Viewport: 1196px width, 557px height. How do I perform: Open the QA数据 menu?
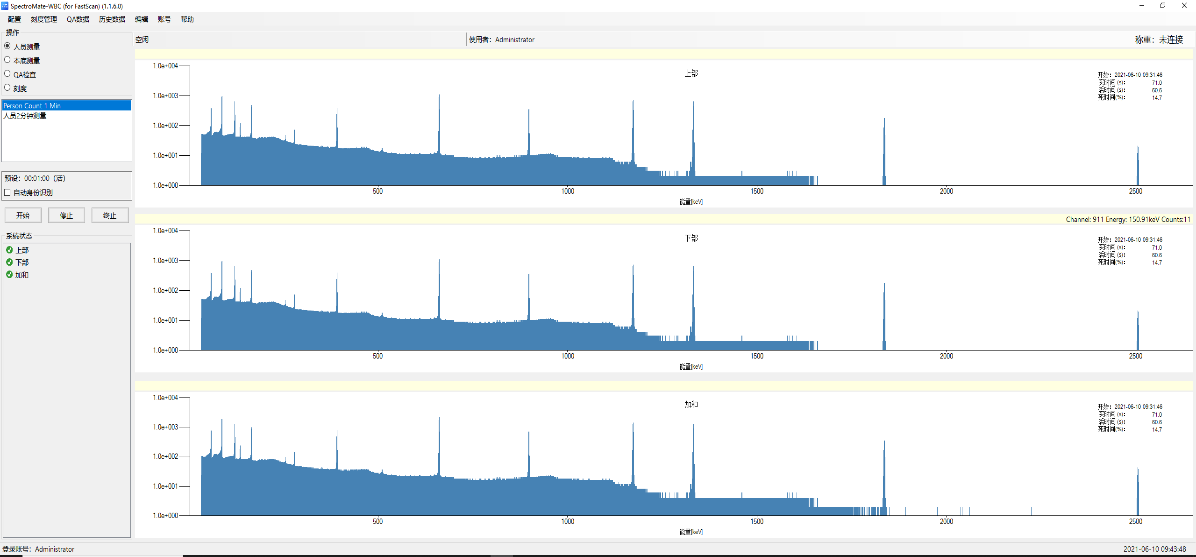[x=77, y=19]
